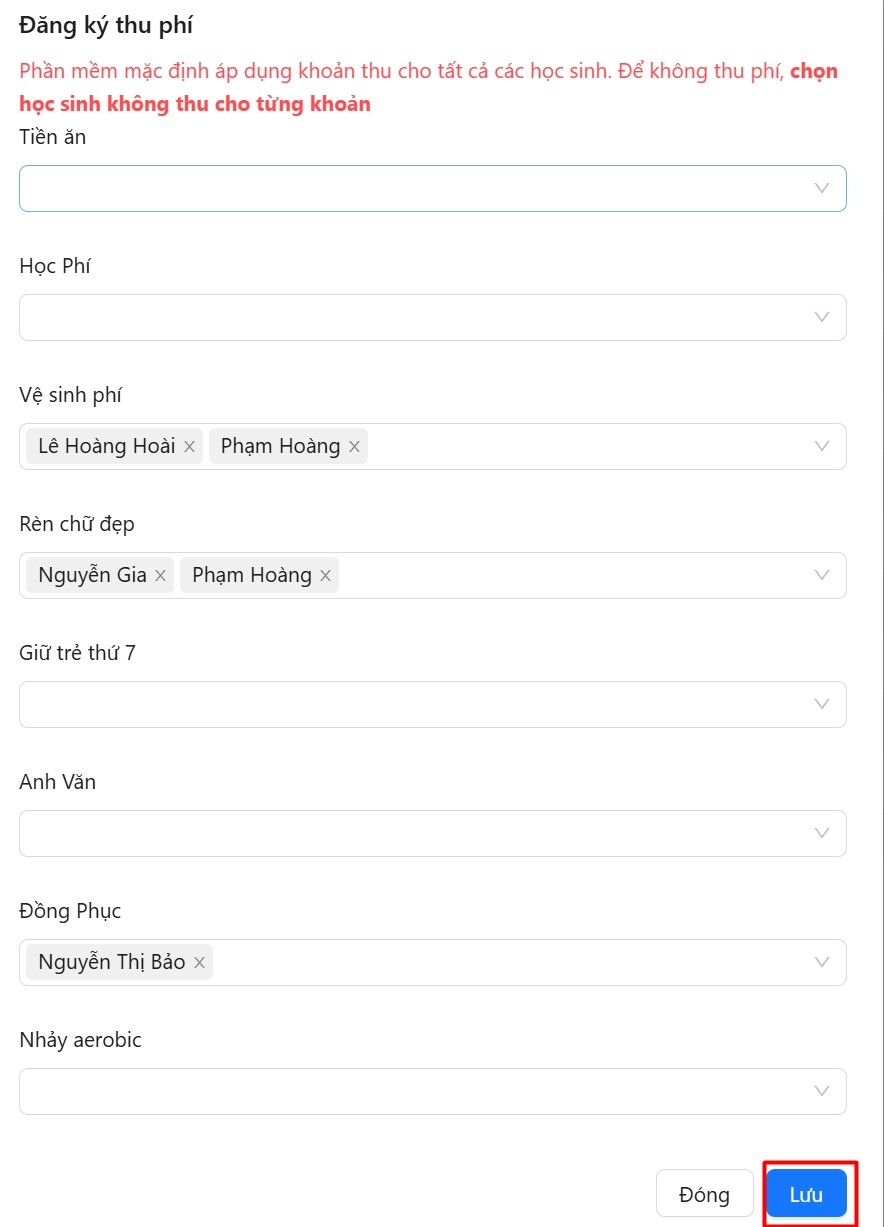This screenshot has height=1227, width=884.
Task: Expand the Anh Văn dropdown arrow
Action: pyautogui.click(x=822, y=833)
